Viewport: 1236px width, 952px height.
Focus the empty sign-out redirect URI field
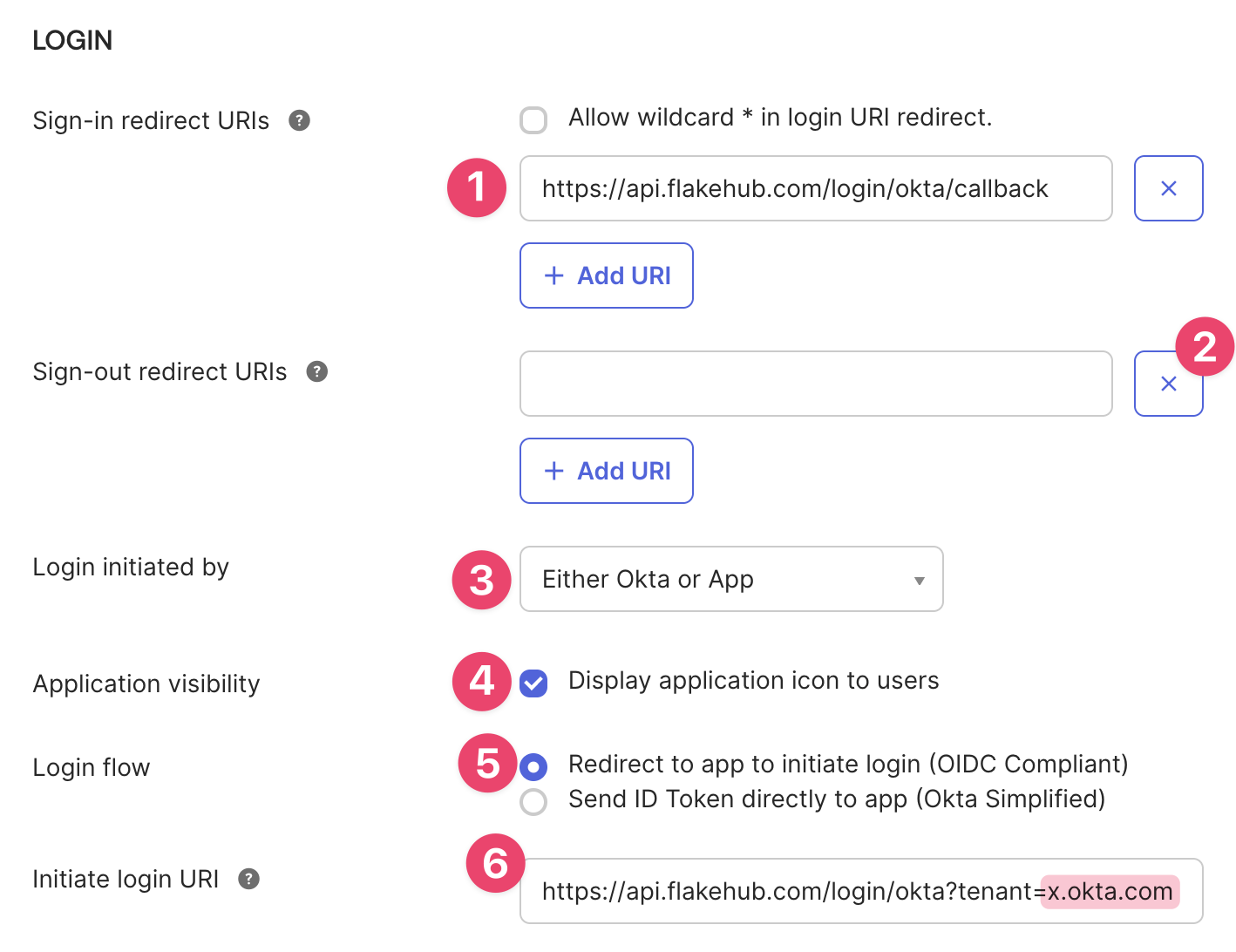pyautogui.click(x=815, y=384)
